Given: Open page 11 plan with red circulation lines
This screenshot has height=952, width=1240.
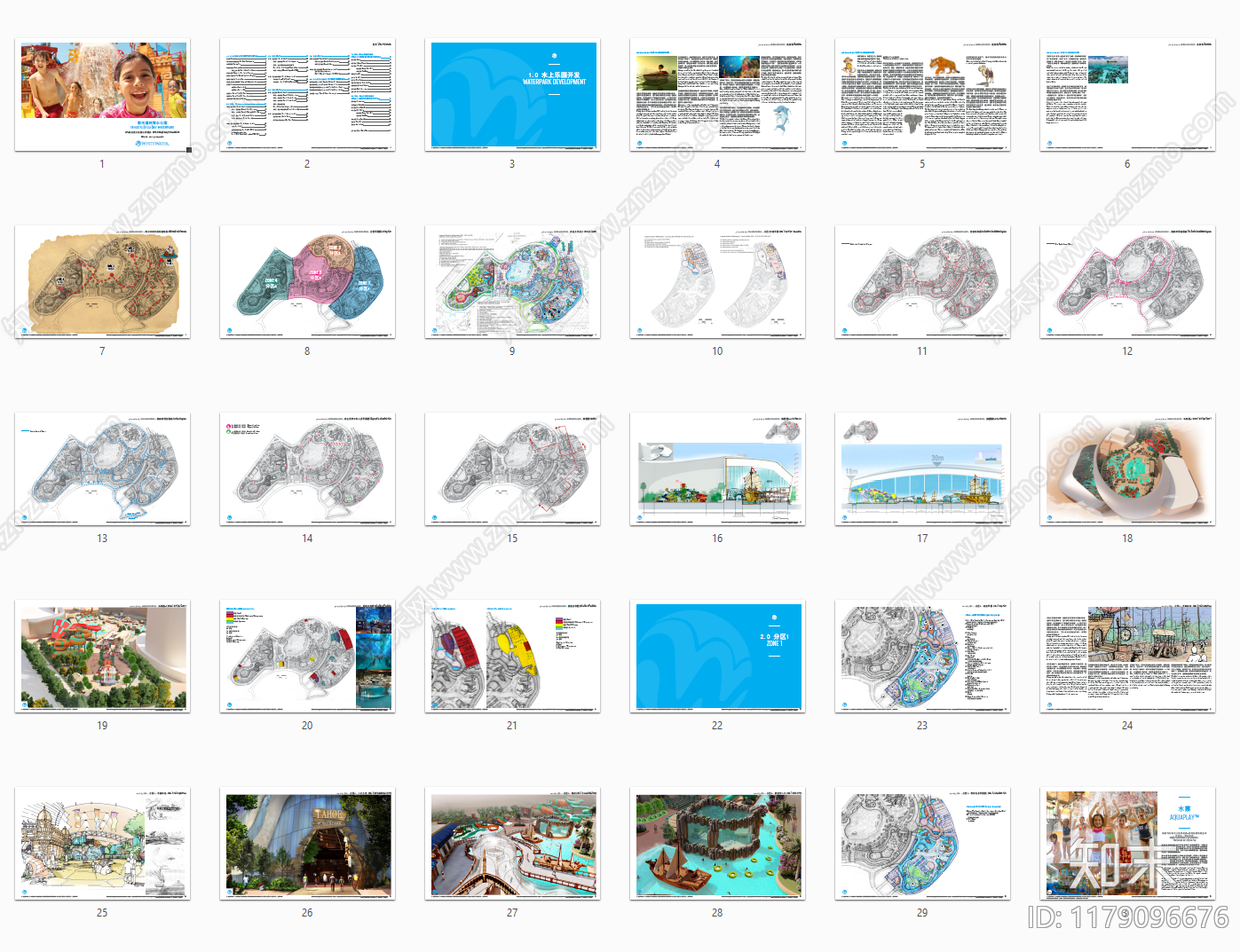Looking at the screenshot, I should pos(922,282).
